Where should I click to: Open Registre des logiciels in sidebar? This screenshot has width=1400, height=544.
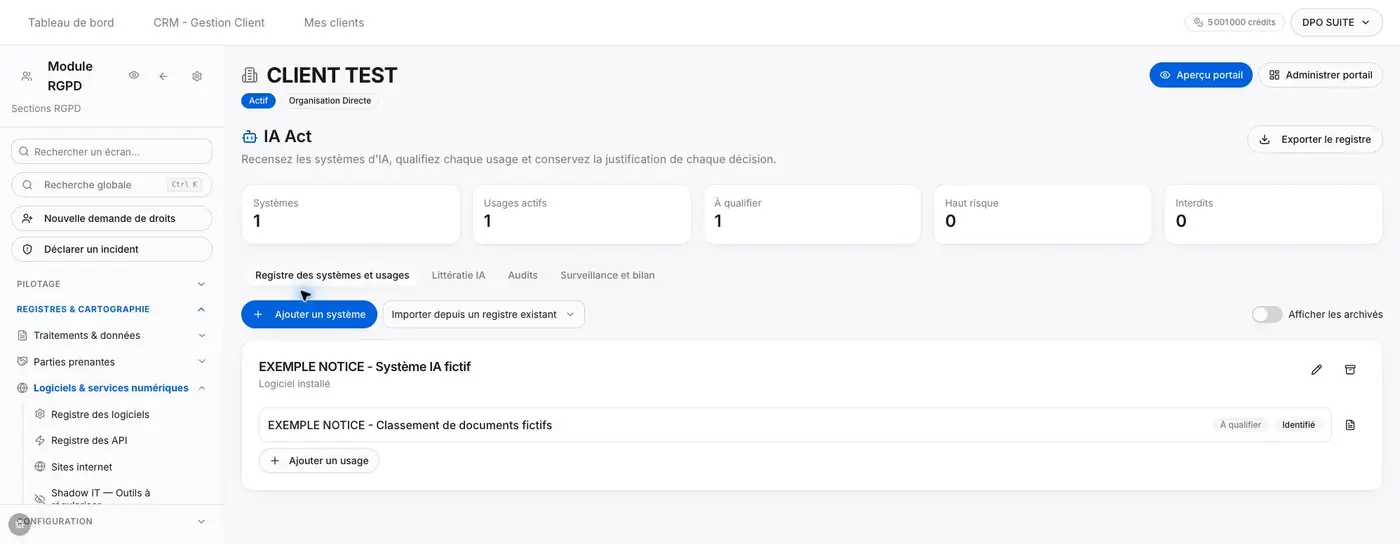click(x=100, y=414)
